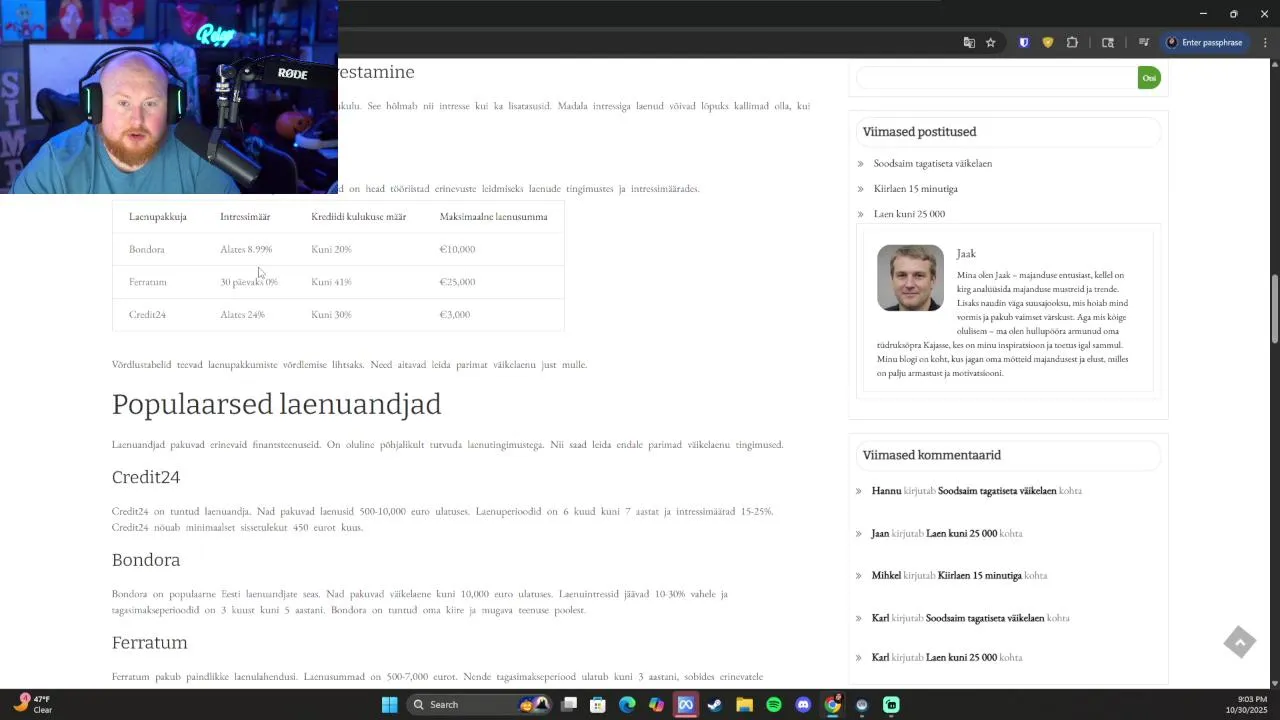Open the OBS Studio taskbar icon
Image resolution: width=1280 pixels, height=720 pixels.
tap(862, 705)
